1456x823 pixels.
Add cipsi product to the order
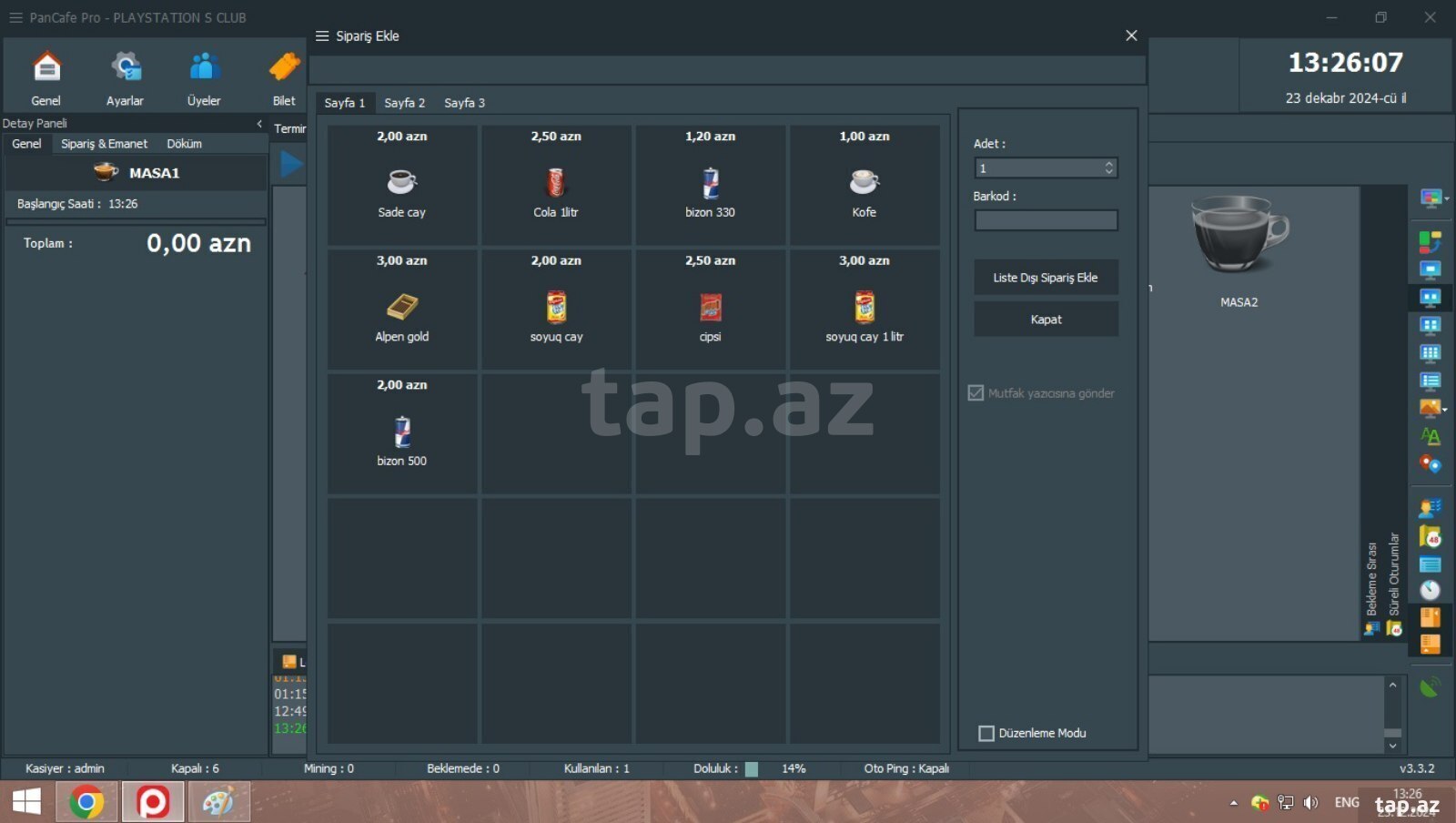pyautogui.click(x=711, y=310)
